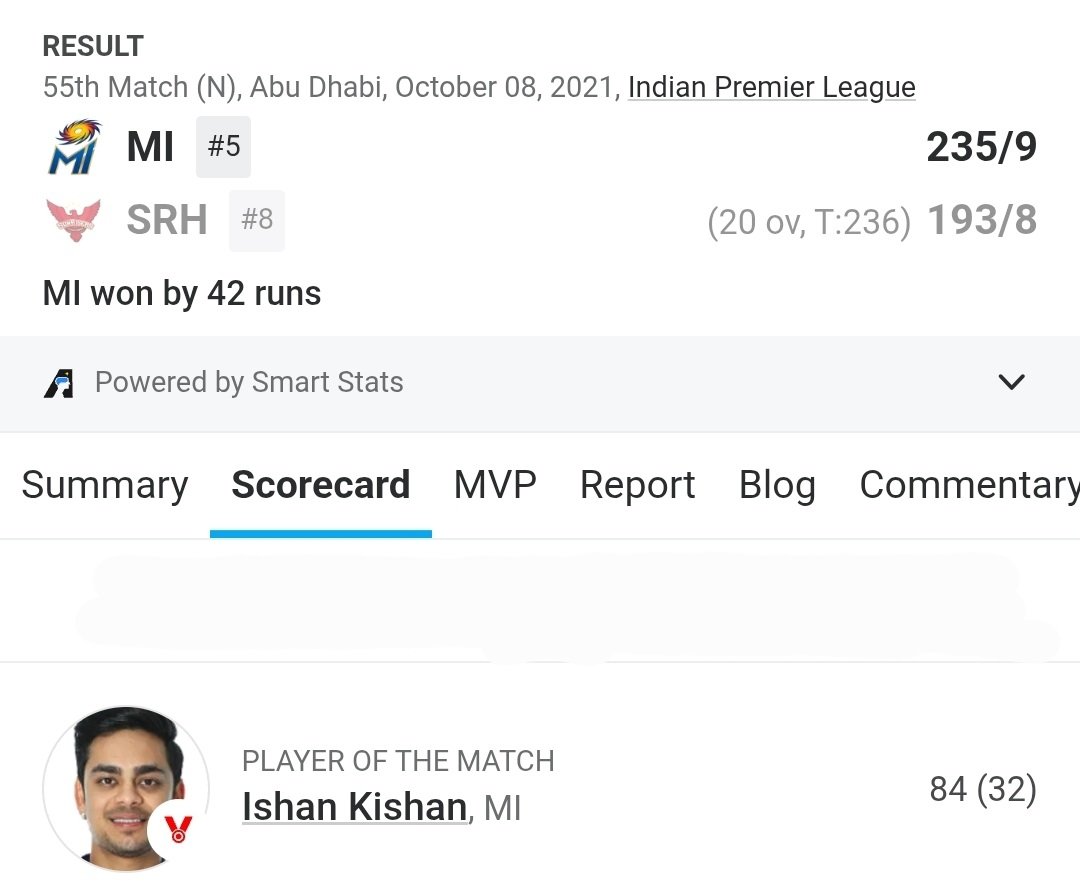This screenshot has width=1080, height=894.
Task: Open the Commentary tab
Action: click(969, 485)
